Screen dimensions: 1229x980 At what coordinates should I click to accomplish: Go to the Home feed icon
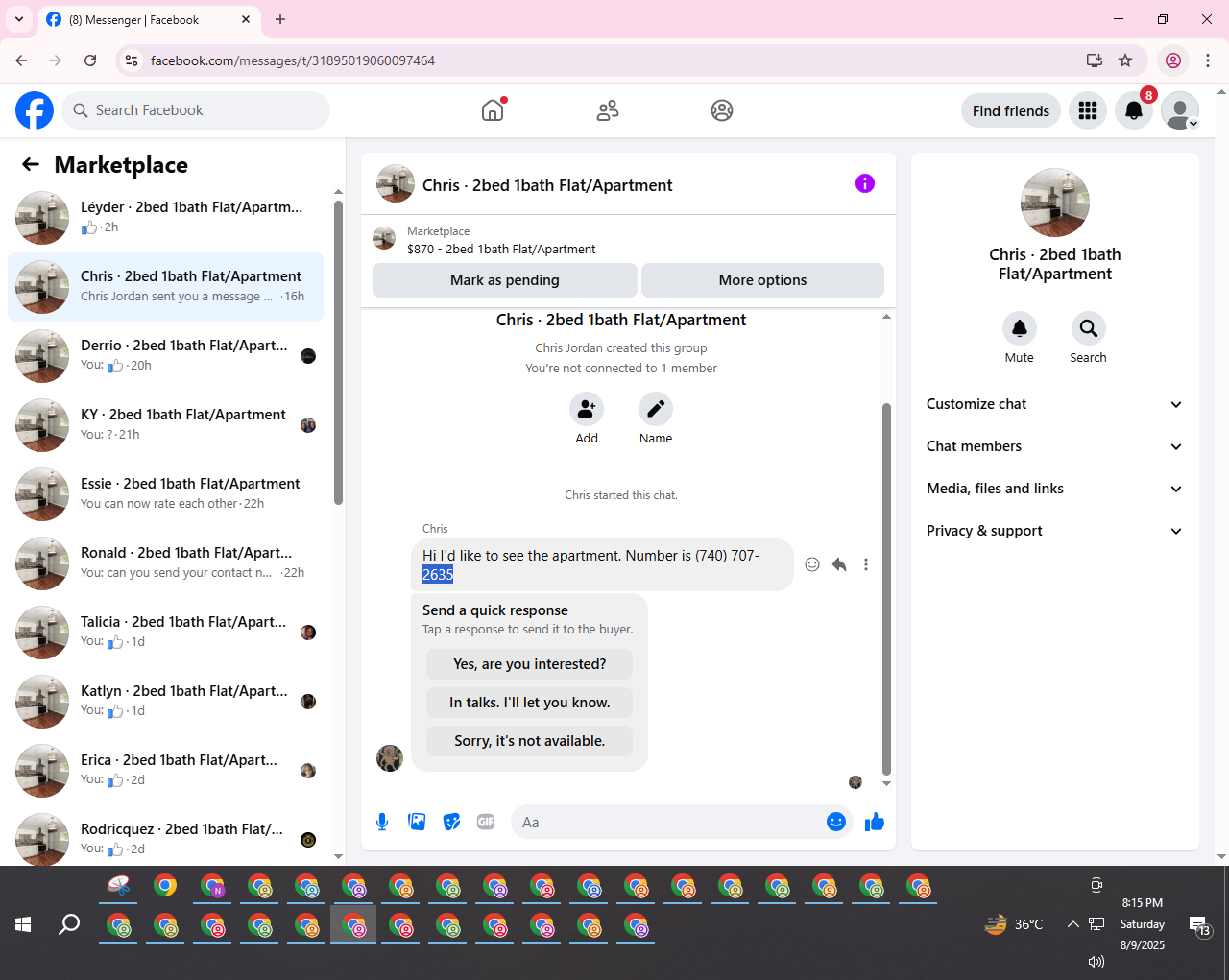493,110
